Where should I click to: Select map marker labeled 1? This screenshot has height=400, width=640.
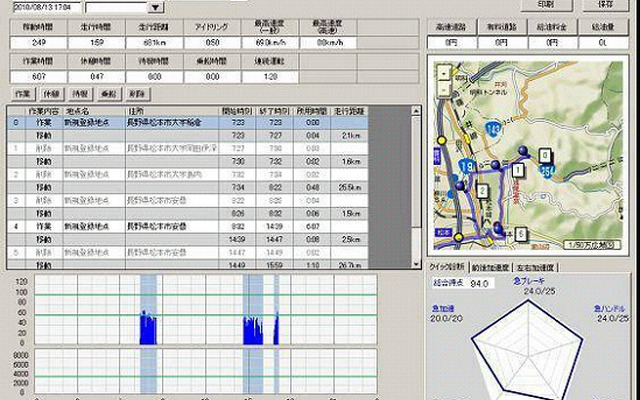coord(518,169)
